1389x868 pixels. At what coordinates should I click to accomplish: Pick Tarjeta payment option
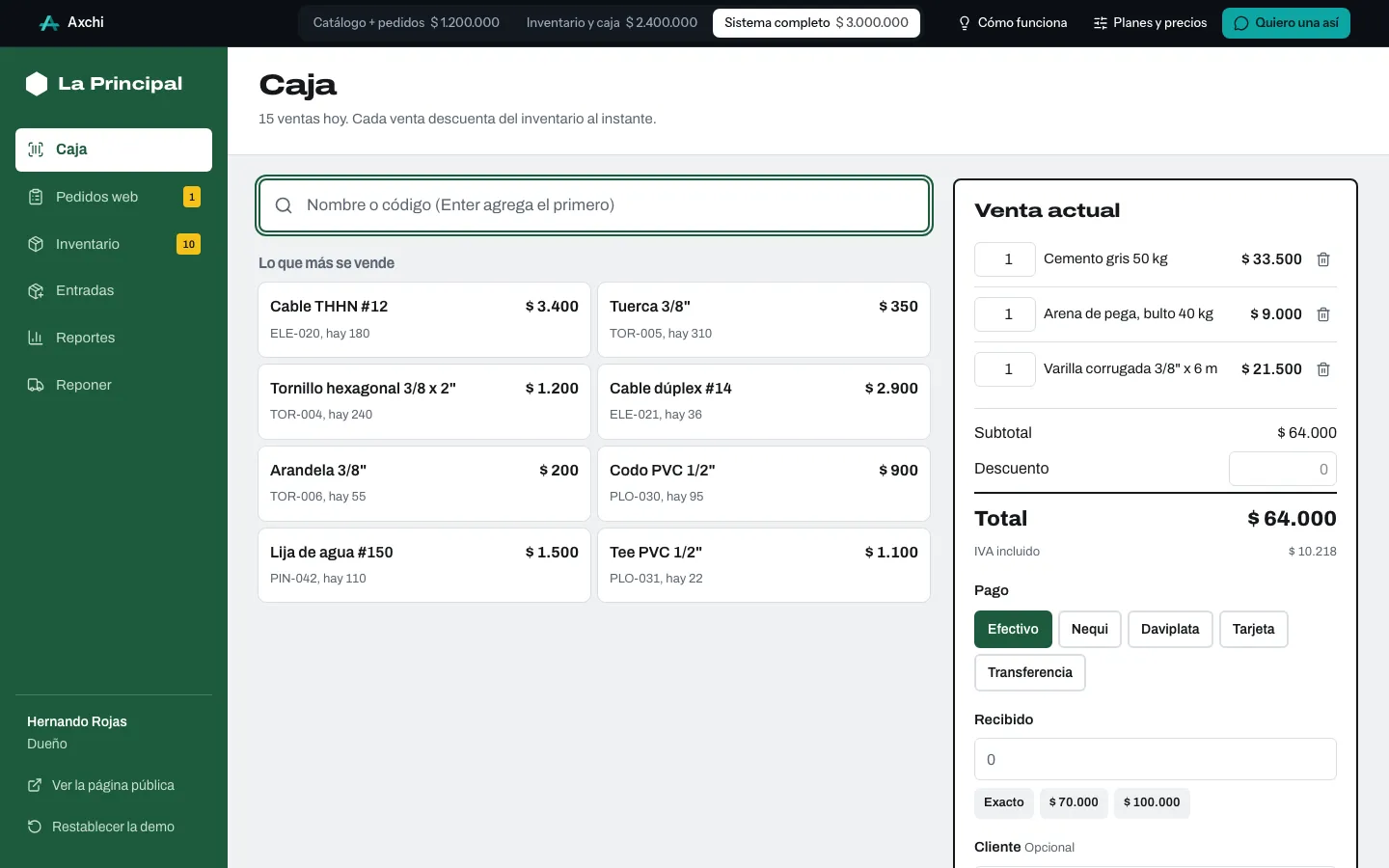pos(1253,629)
